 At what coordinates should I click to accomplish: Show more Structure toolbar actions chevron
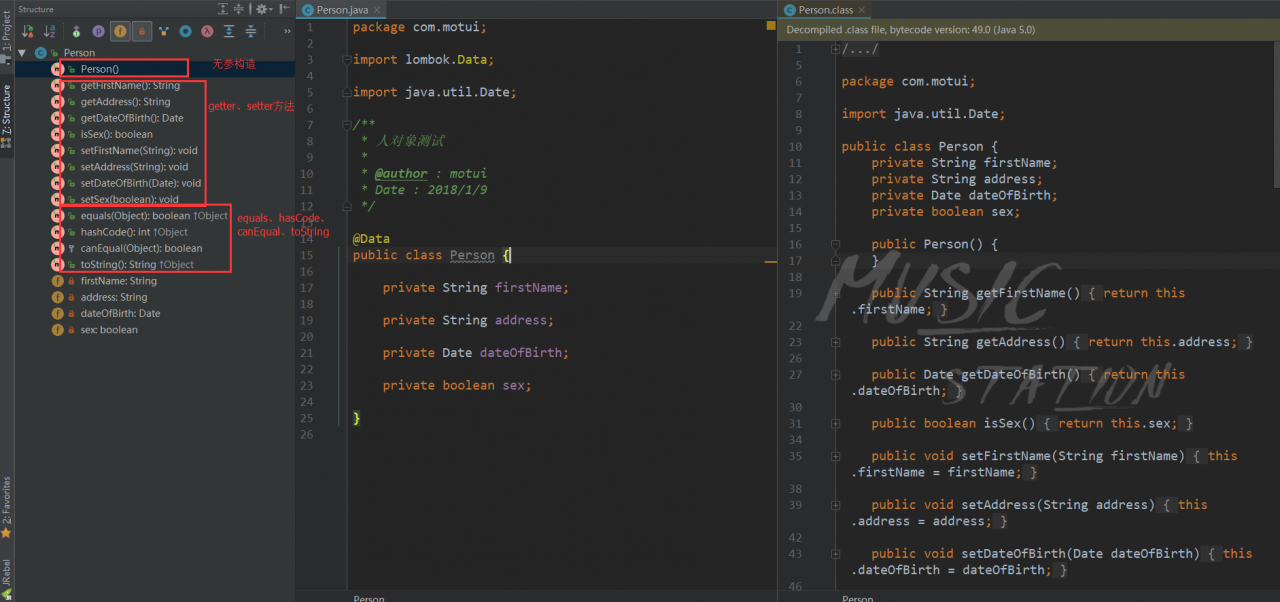click(x=287, y=32)
